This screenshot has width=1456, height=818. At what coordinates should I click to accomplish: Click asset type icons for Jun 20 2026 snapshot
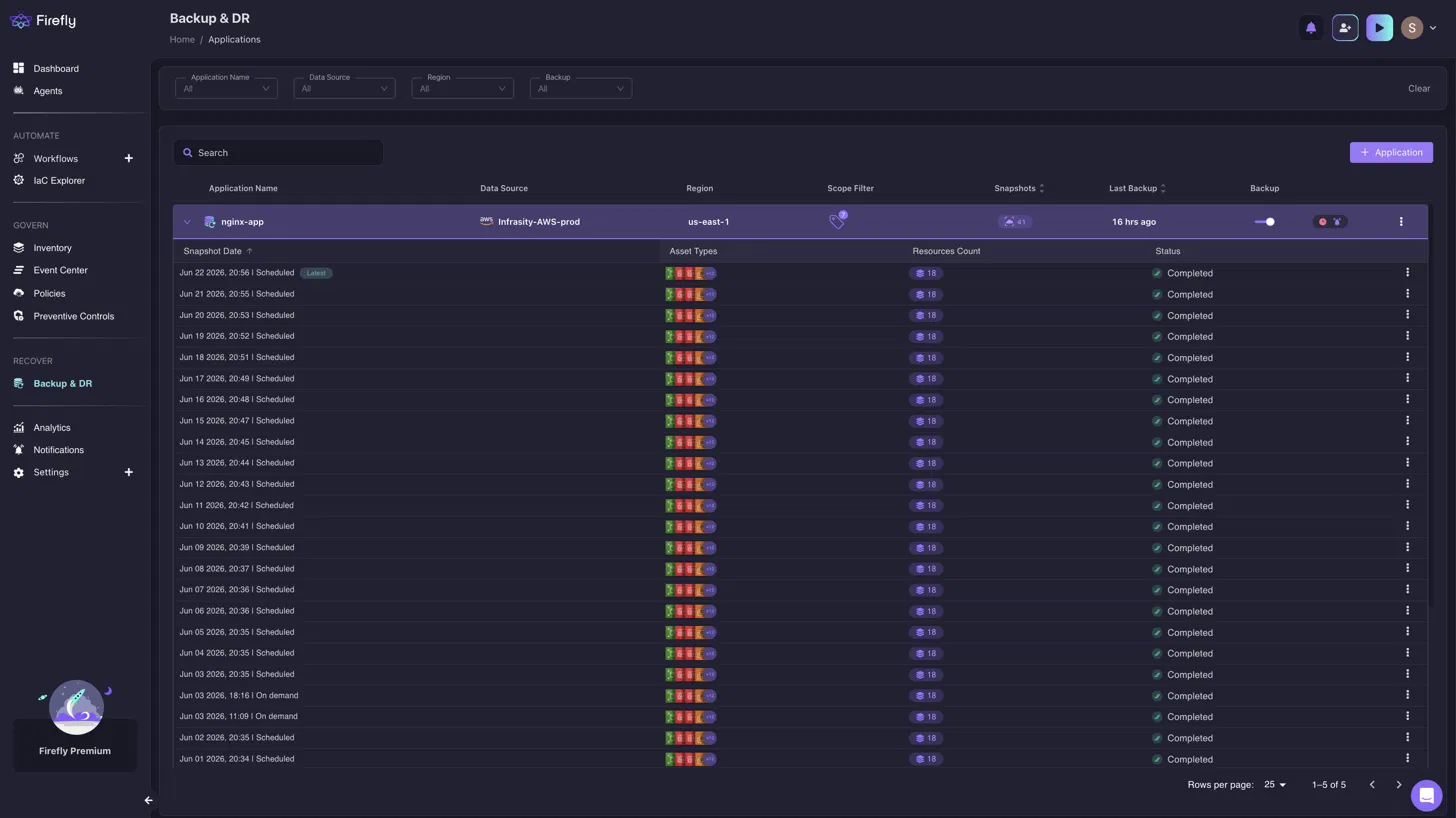(x=691, y=315)
